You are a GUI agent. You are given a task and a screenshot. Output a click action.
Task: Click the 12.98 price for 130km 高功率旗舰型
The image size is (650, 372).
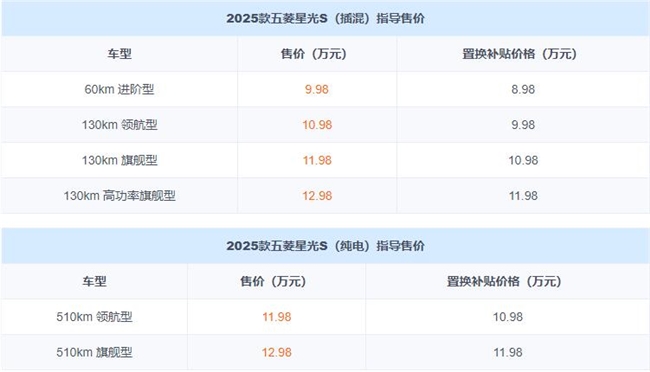coord(317,196)
